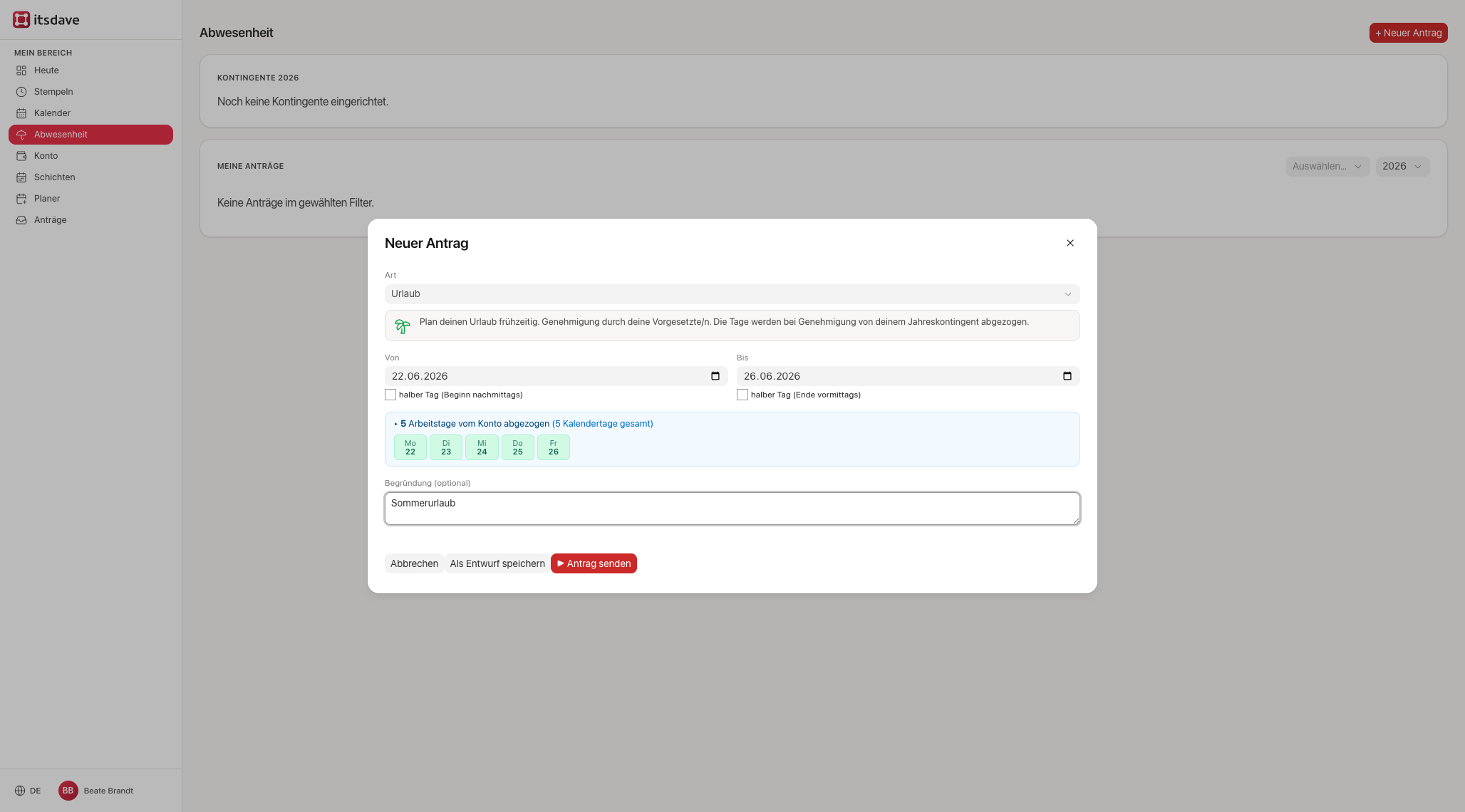1465x812 pixels.
Task: Open the 2026 year dropdown
Action: click(x=1402, y=167)
